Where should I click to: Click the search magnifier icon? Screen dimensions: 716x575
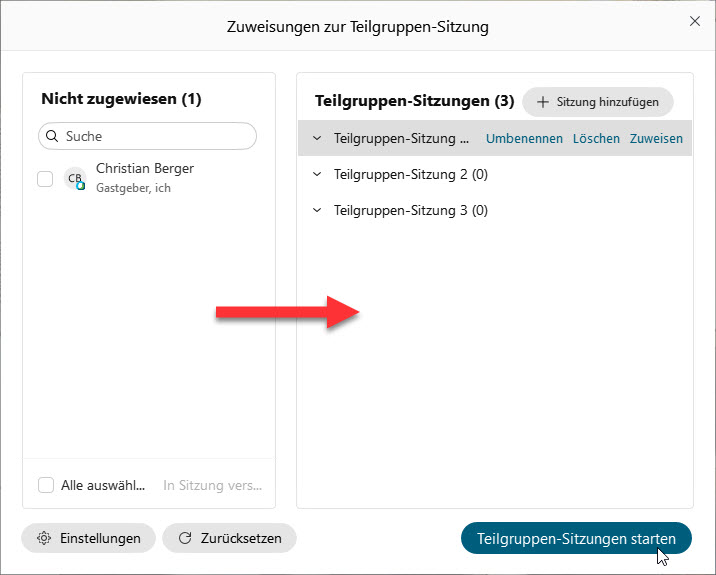pos(52,136)
